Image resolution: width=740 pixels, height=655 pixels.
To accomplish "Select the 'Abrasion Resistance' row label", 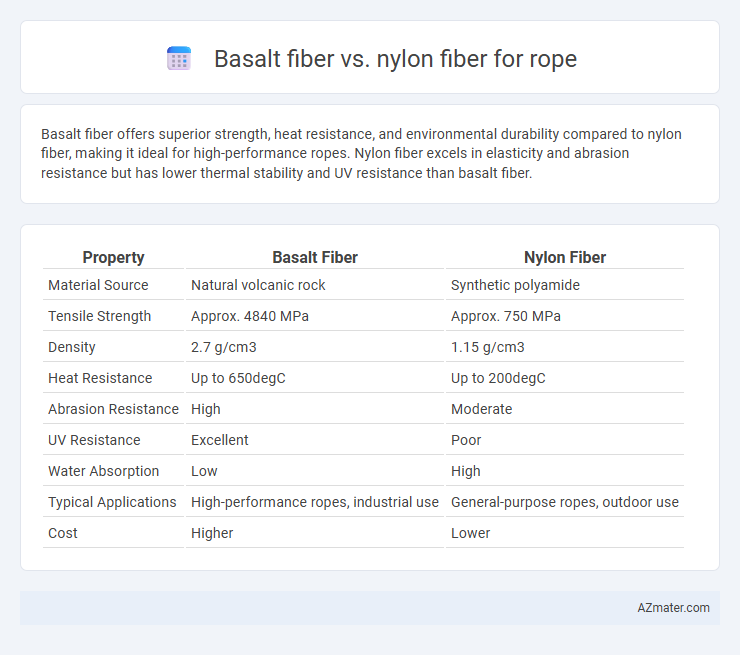I will 113,409.
